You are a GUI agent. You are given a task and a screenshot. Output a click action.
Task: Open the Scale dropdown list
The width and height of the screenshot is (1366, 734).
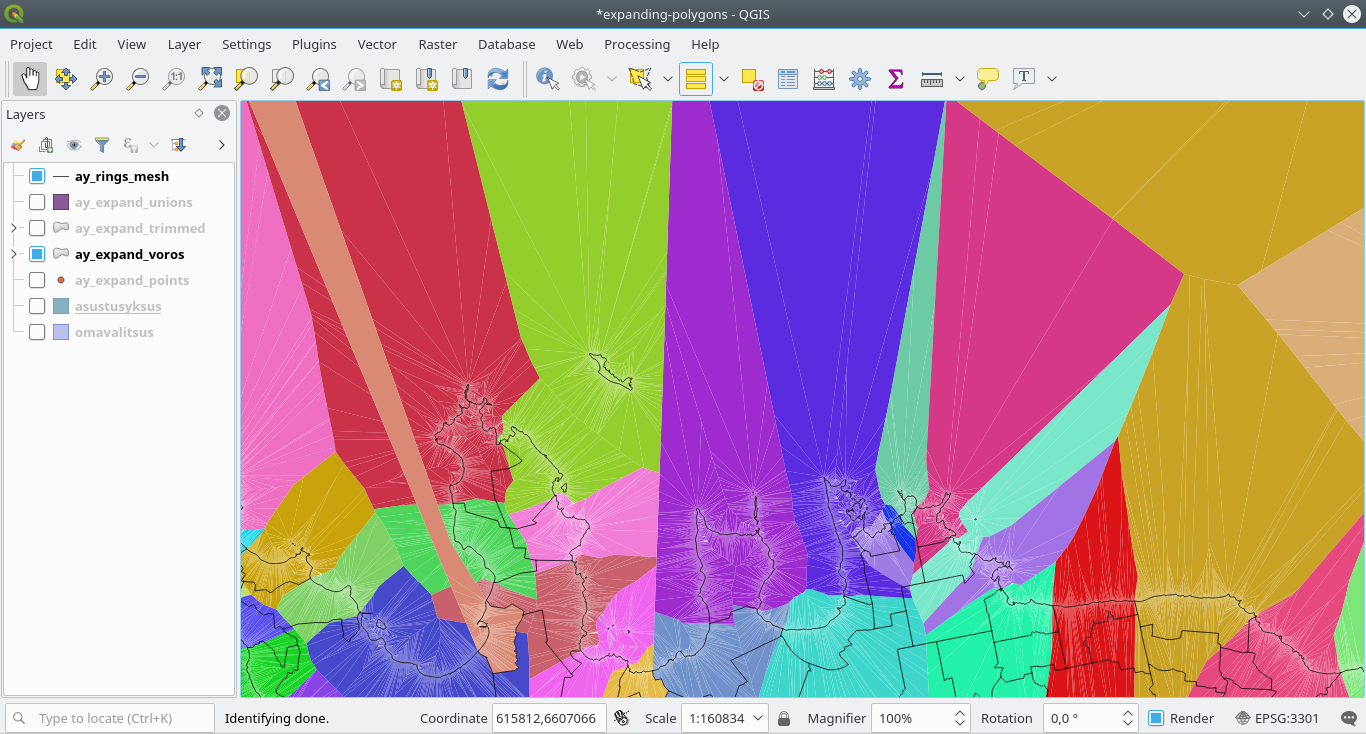pos(758,718)
